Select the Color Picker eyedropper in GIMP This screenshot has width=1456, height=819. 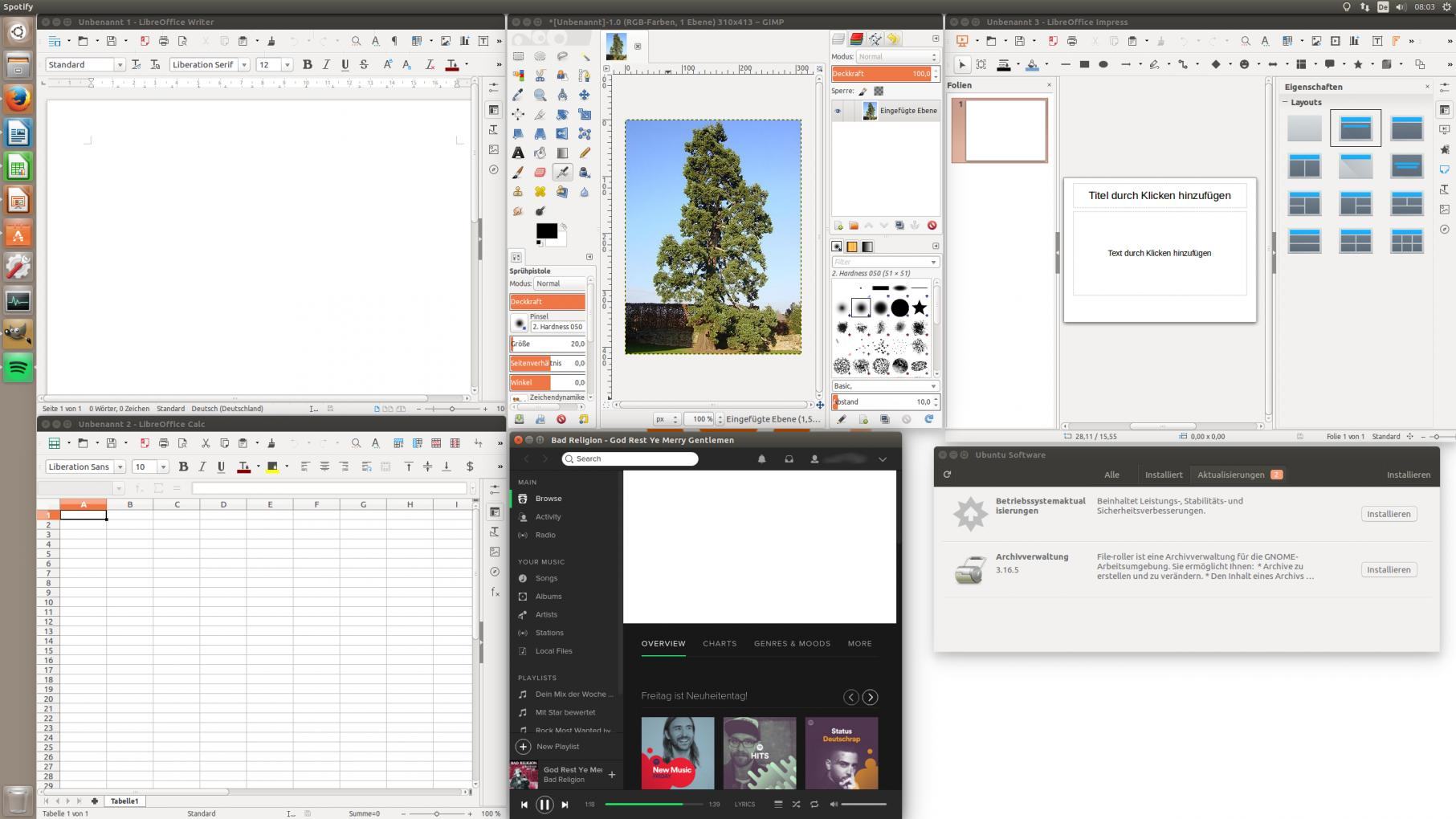(x=518, y=95)
